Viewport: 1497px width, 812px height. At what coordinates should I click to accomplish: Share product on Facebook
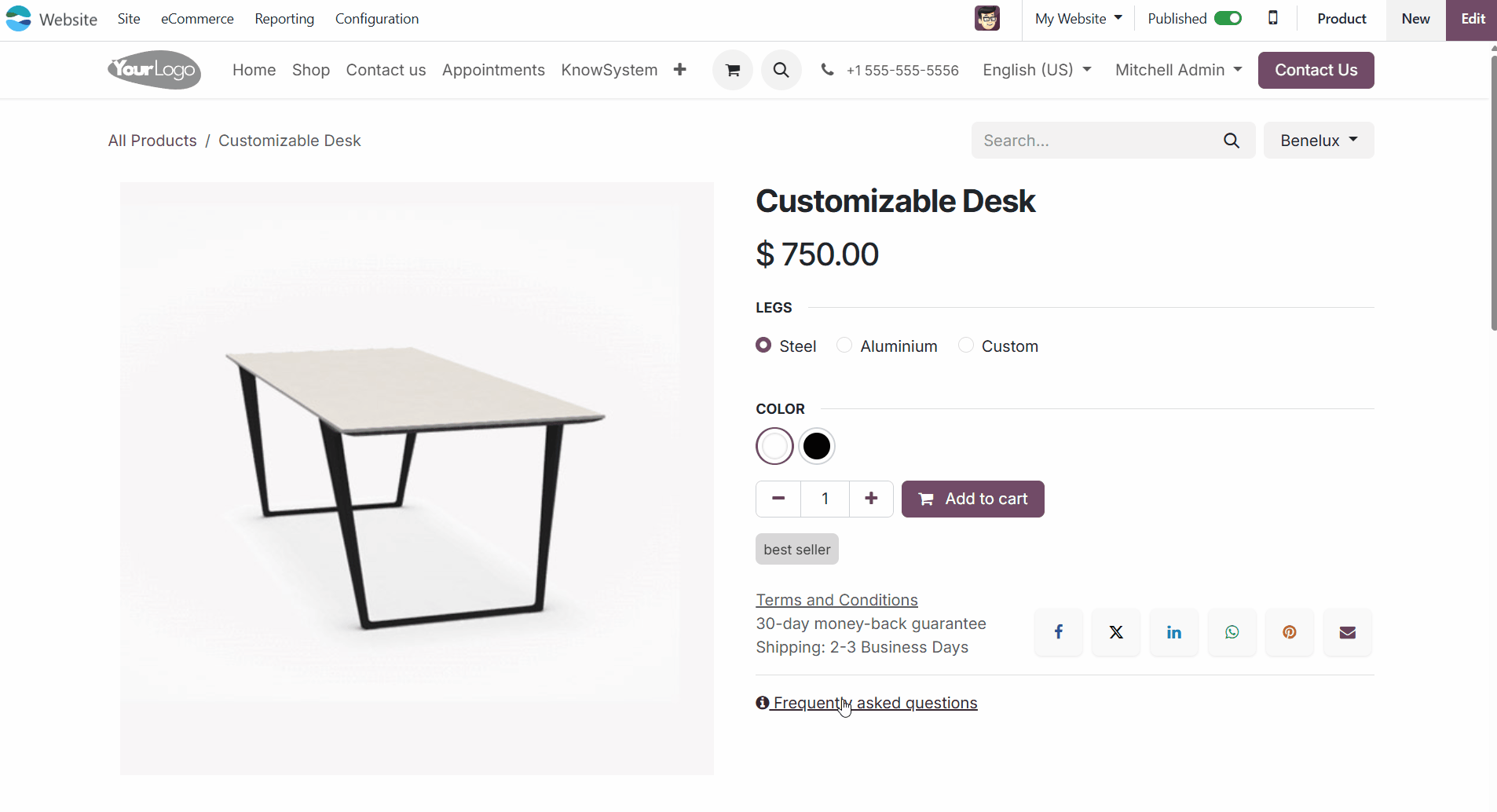(1058, 632)
